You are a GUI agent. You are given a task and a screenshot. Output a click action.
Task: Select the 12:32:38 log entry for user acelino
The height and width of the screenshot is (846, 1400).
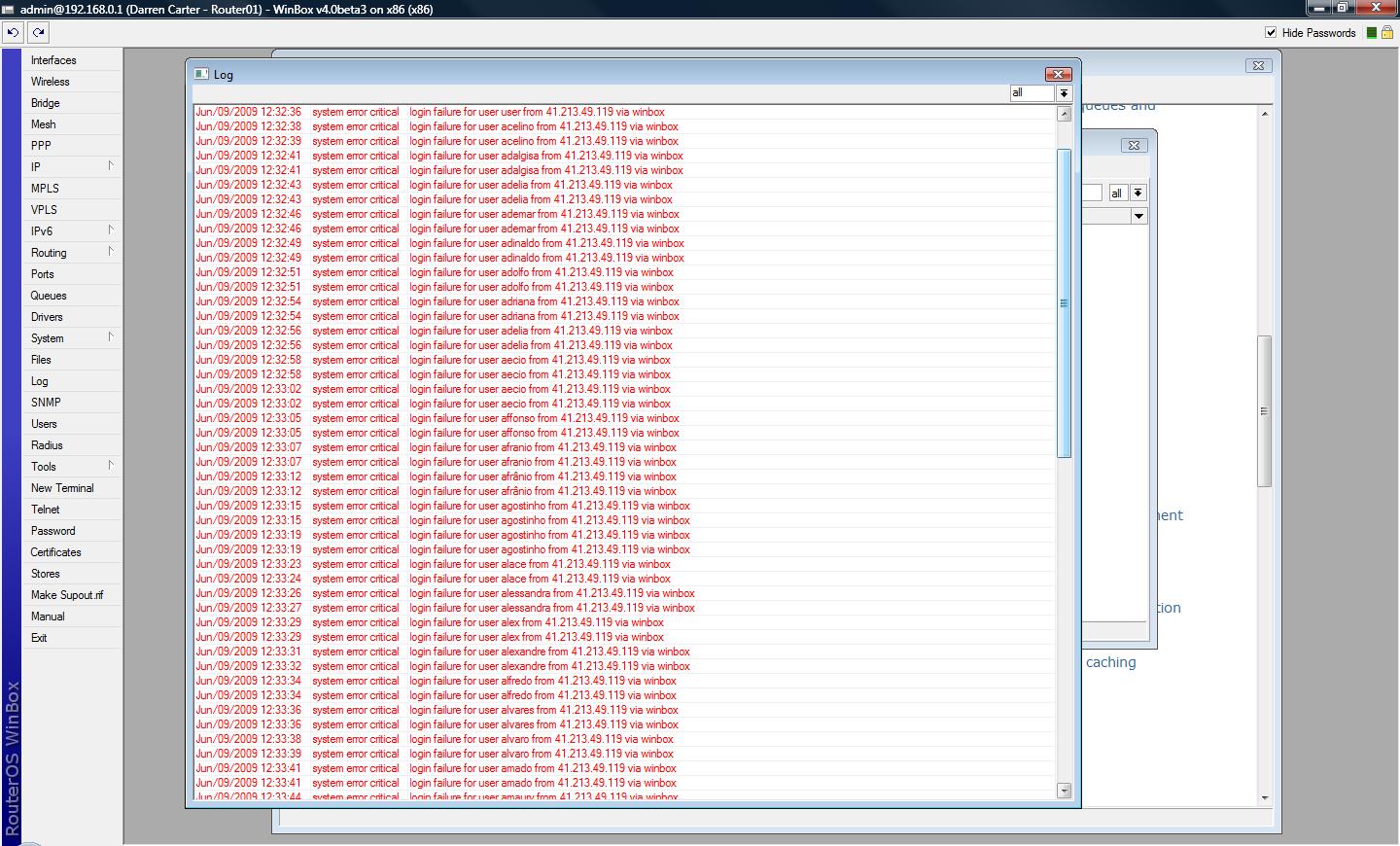tap(624, 126)
